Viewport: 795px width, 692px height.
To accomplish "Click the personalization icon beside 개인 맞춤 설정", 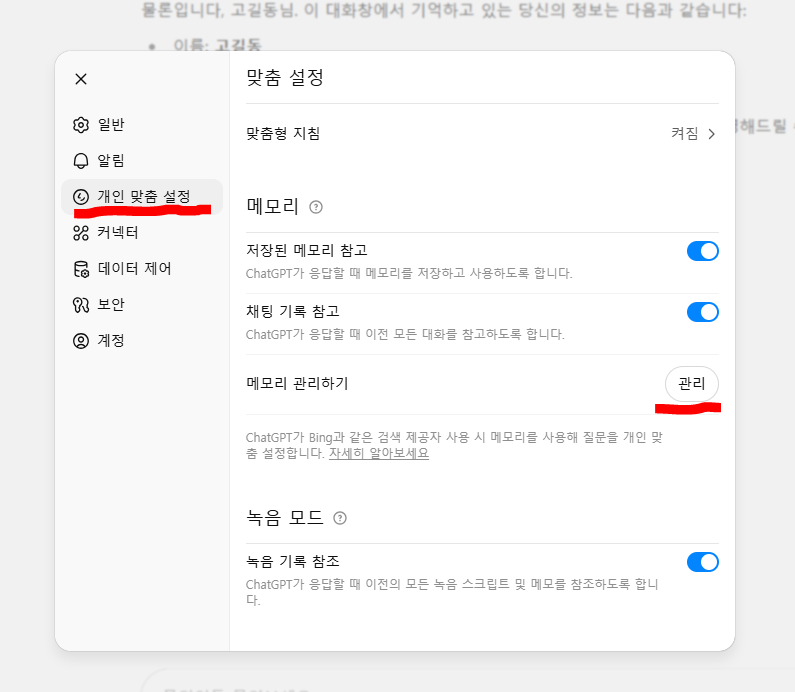I will 81,197.
